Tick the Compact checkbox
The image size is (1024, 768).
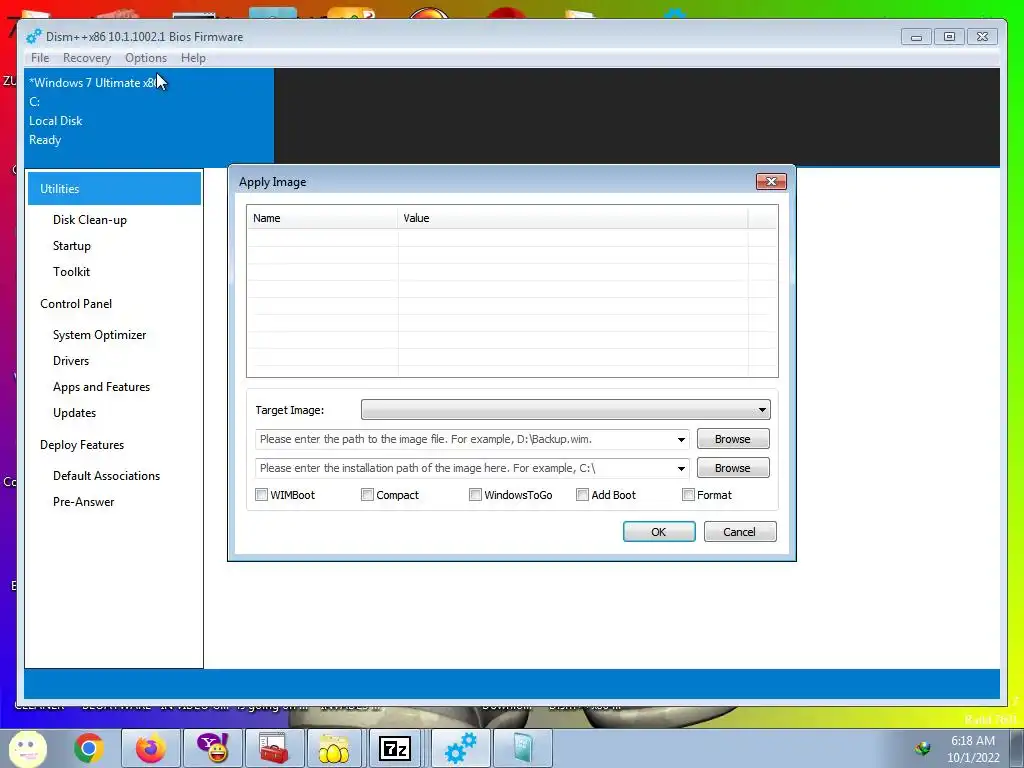coord(367,494)
